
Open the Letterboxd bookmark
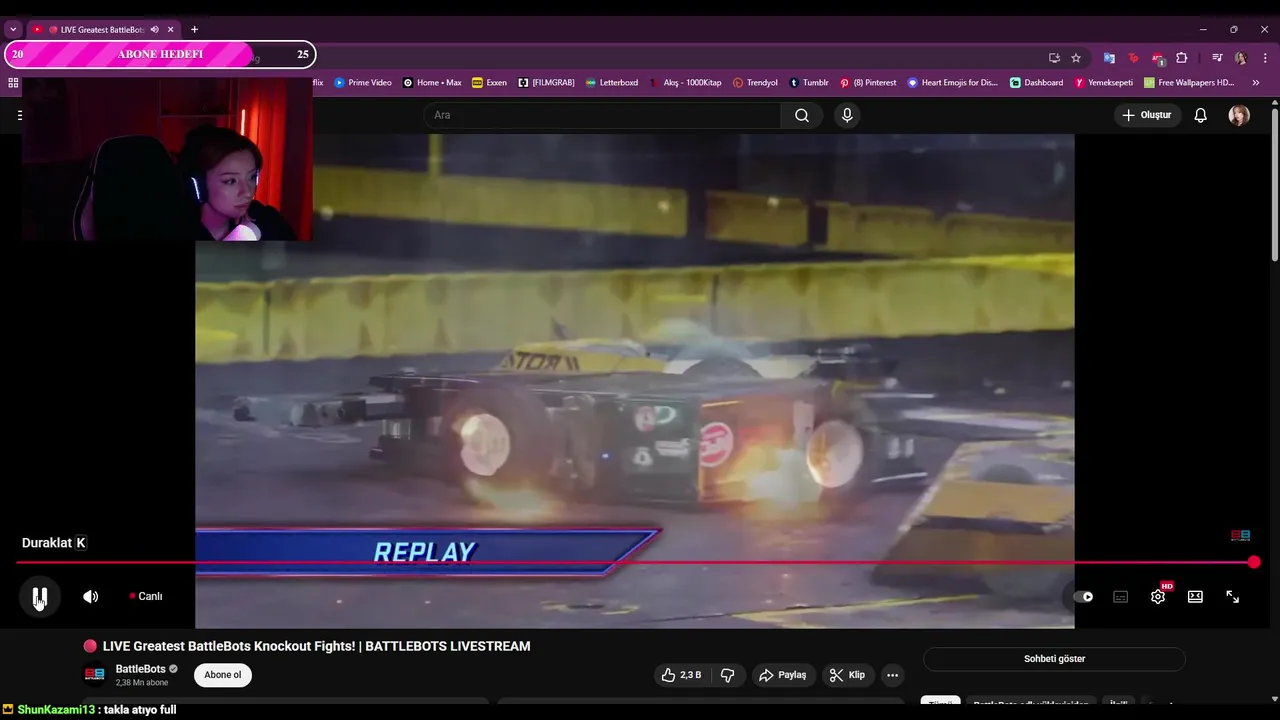[612, 83]
